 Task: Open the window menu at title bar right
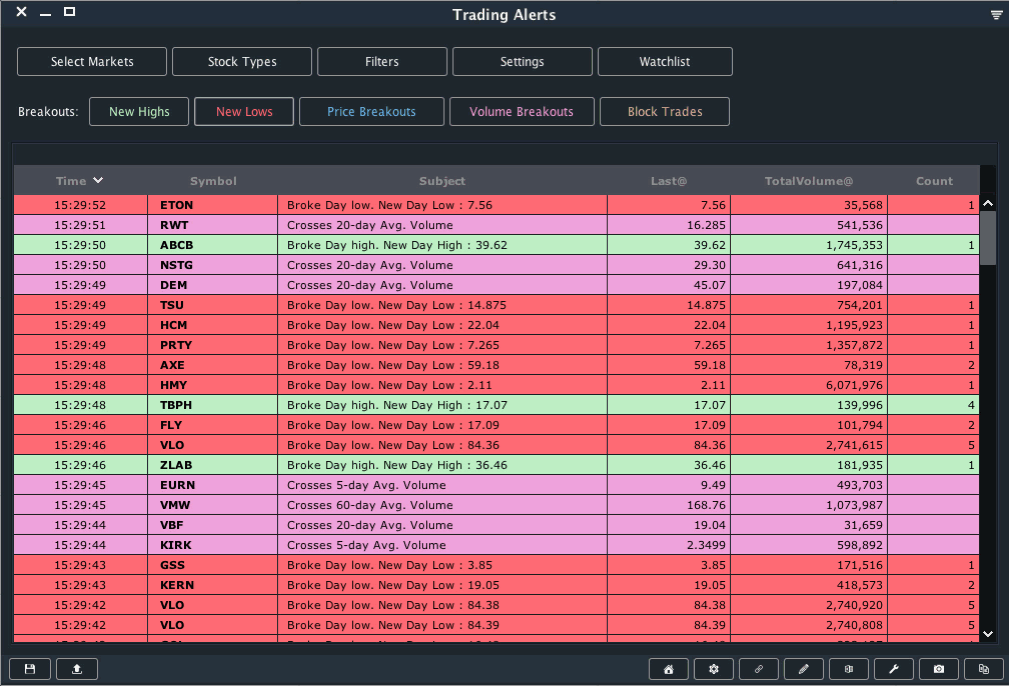point(996,15)
